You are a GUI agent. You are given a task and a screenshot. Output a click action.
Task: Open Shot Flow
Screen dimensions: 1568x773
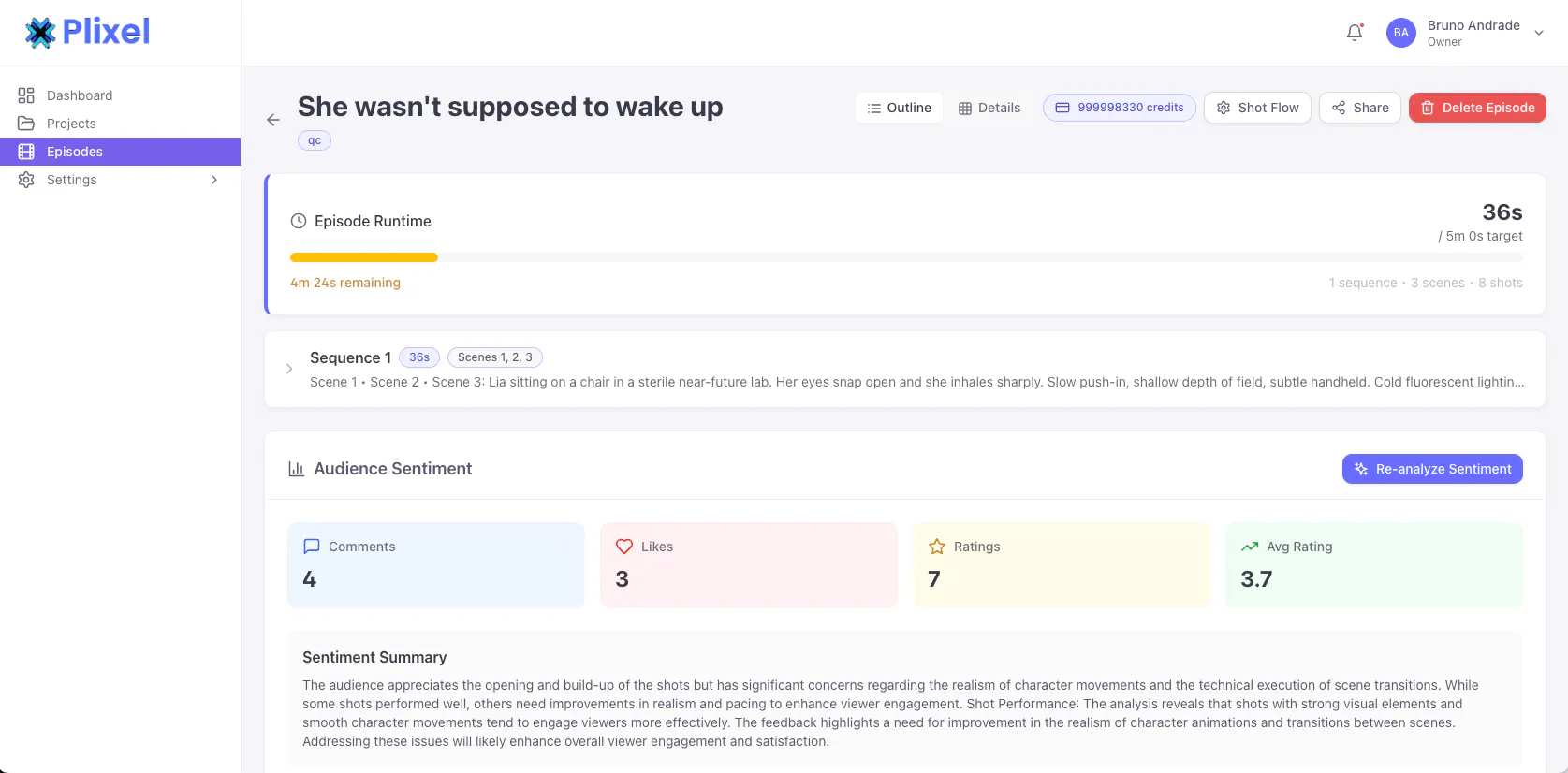point(1257,108)
